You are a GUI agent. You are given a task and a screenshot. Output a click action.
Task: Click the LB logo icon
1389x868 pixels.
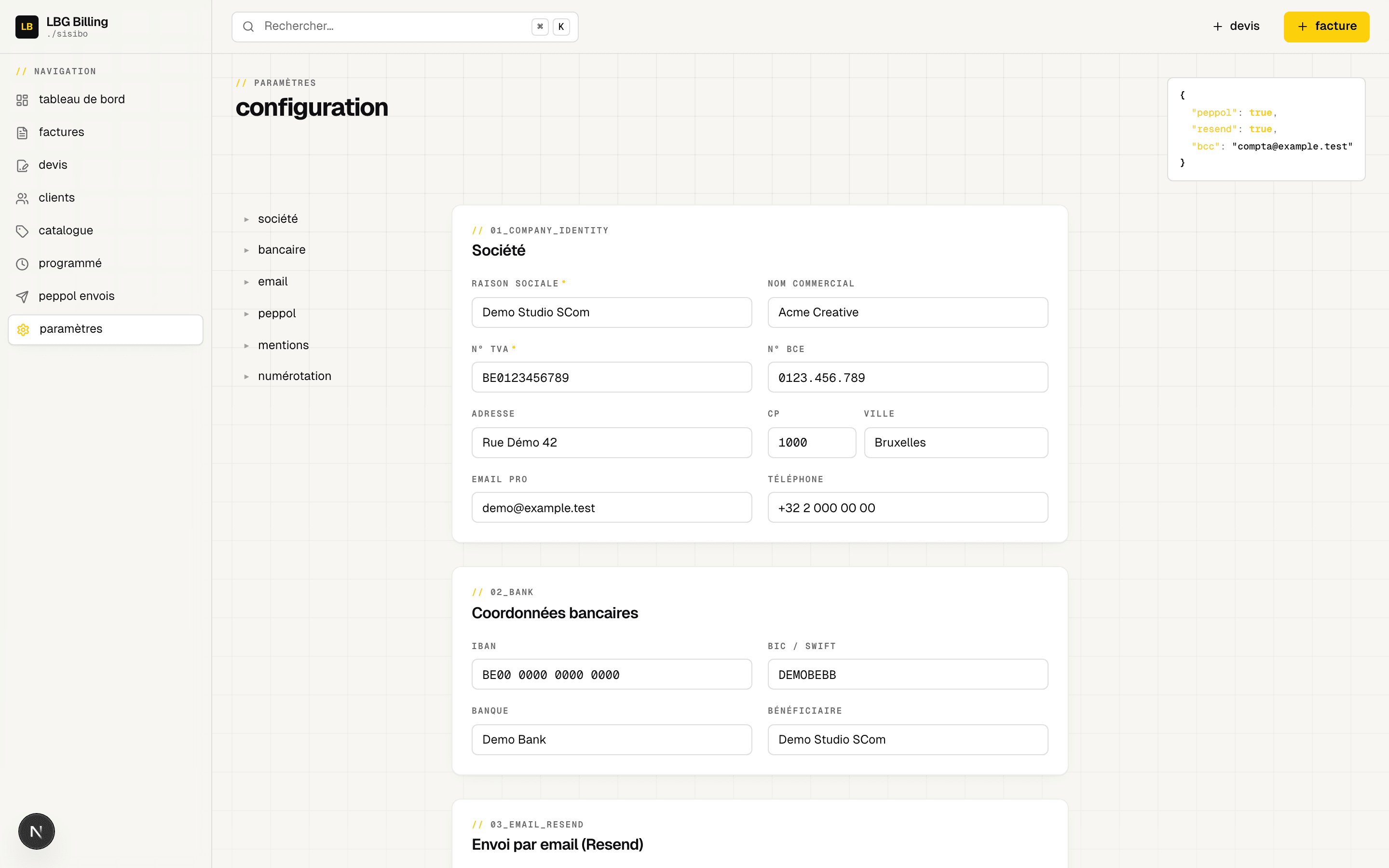pyautogui.click(x=27, y=27)
